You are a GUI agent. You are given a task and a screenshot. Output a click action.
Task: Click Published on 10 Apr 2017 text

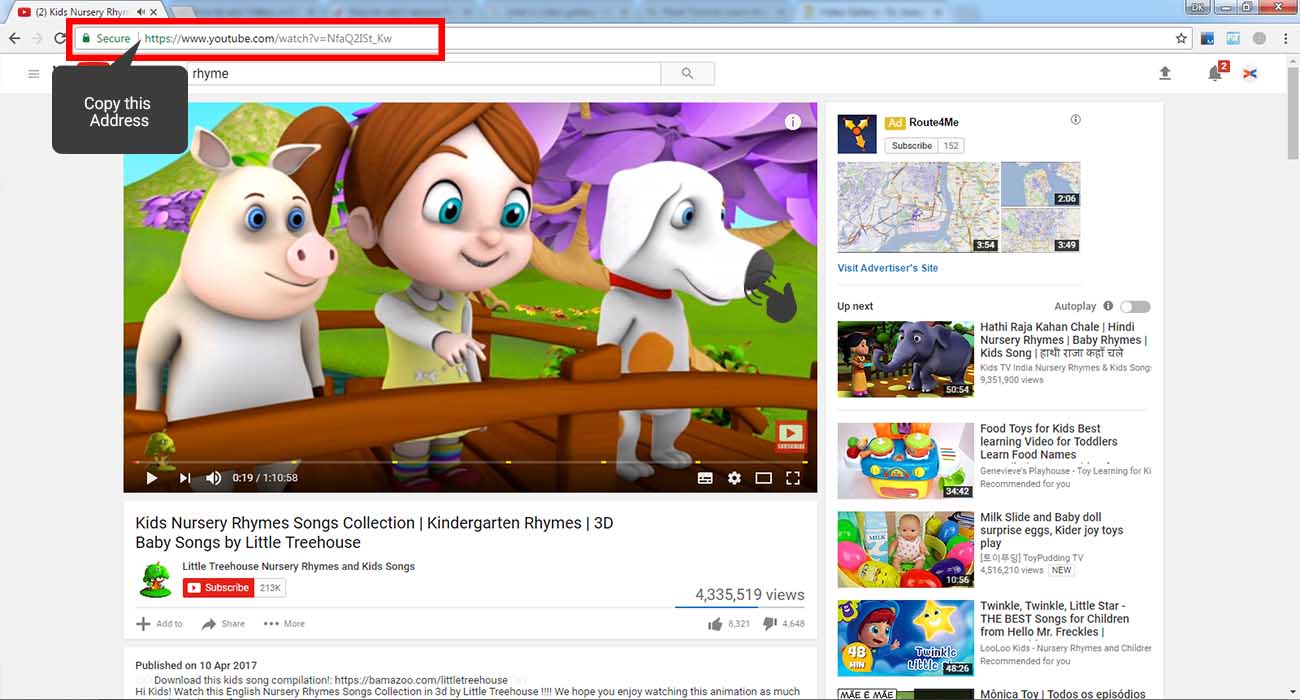(x=198, y=665)
